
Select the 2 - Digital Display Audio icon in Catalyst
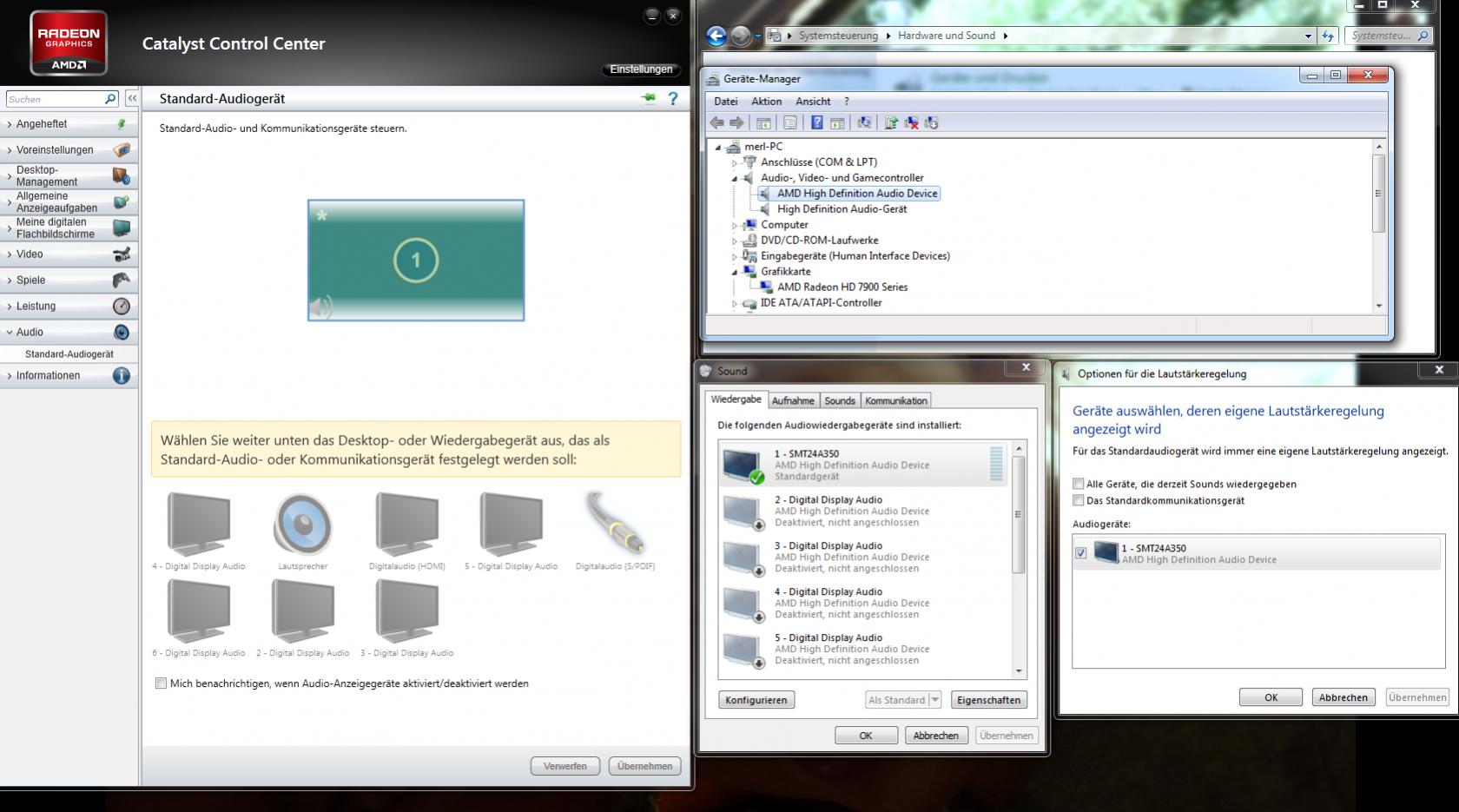(303, 611)
